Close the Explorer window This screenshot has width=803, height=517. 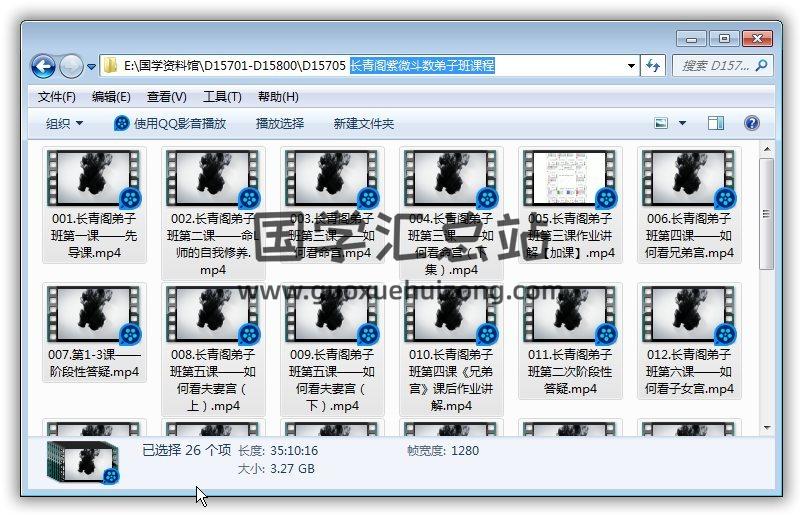pos(757,39)
